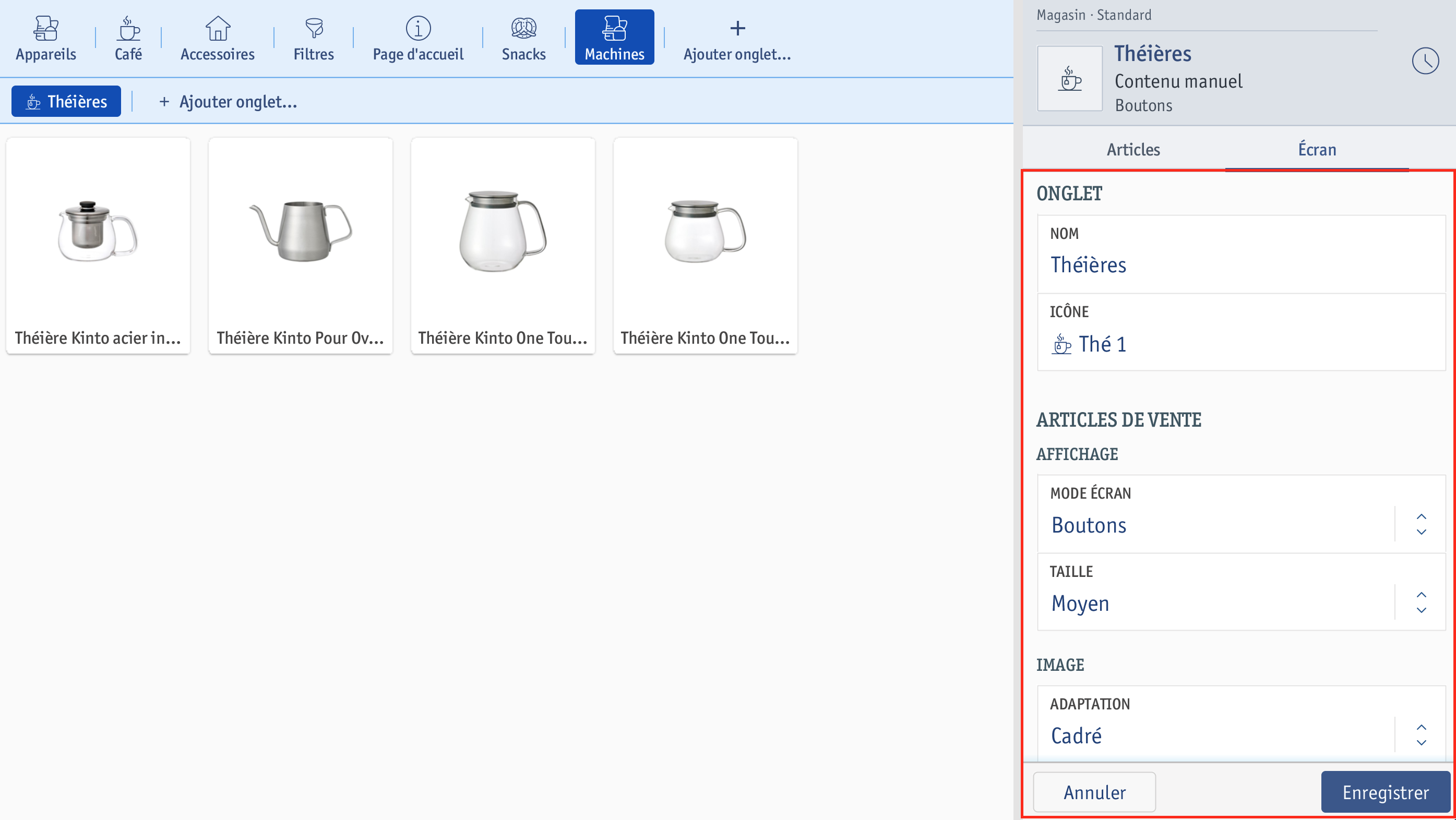Click the Filtres funnel icon
The height and width of the screenshot is (820, 1456).
314,28
